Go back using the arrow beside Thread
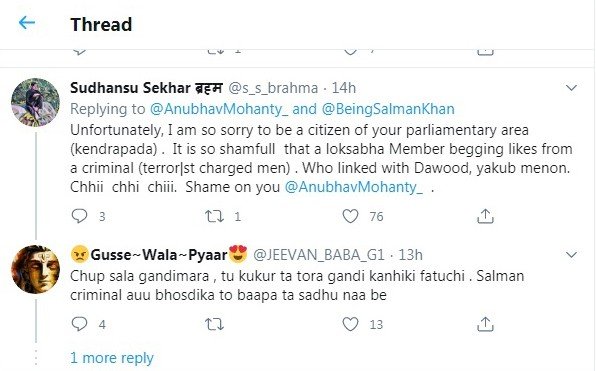 [27, 23]
